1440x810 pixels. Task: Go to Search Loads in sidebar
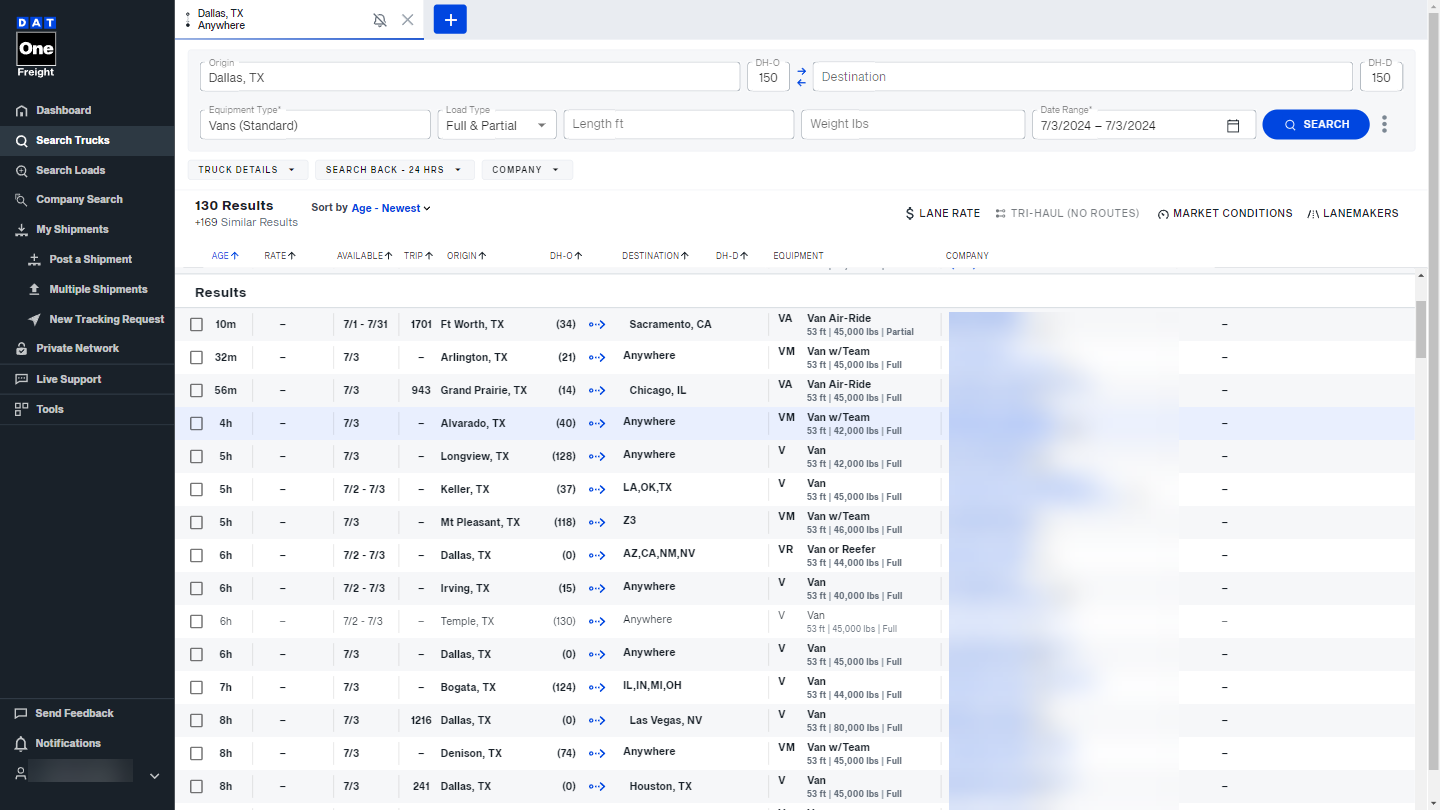[70, 170]
